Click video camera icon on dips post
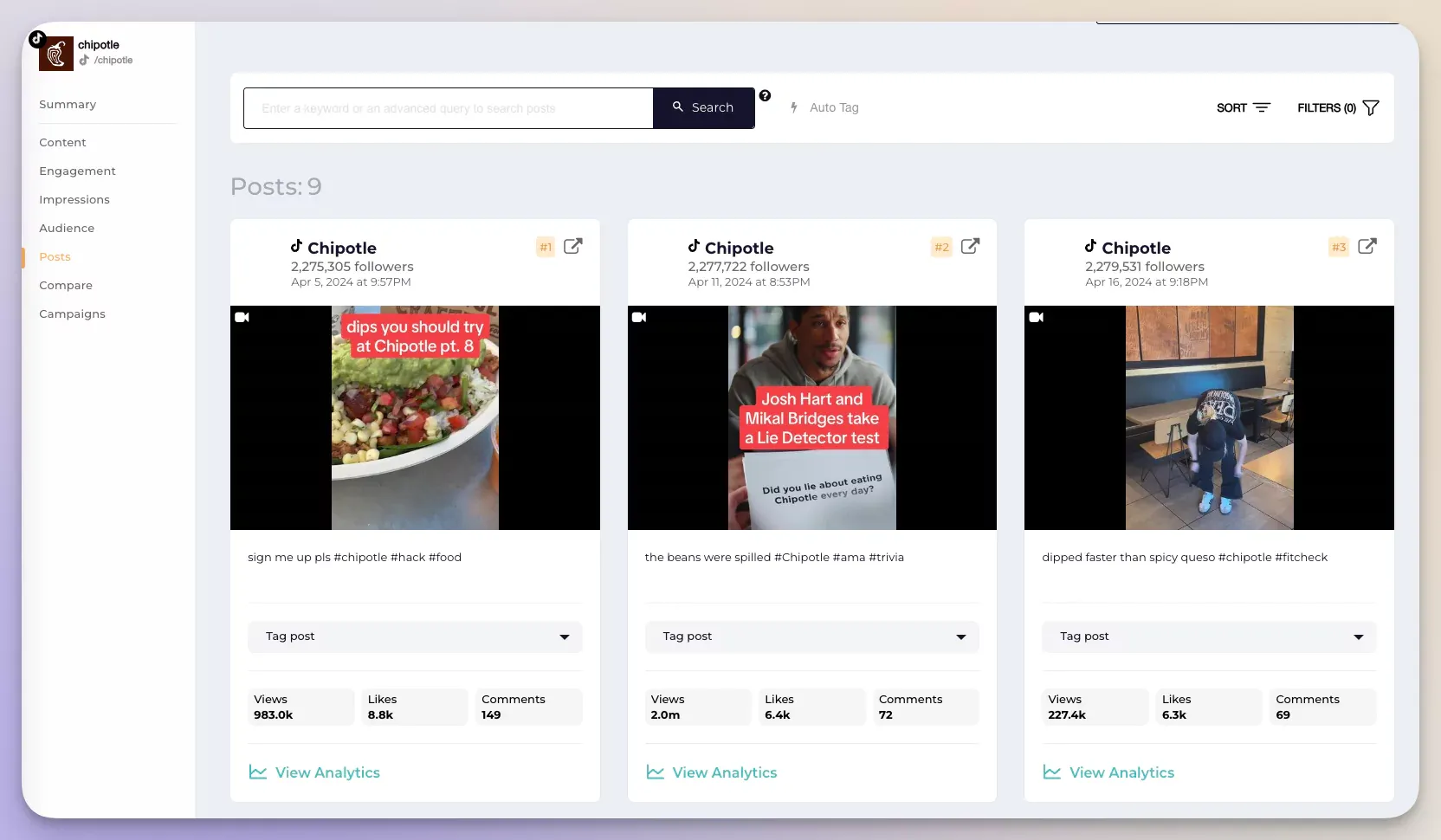This screenshot has width=1441, height=840. click(242, 317)
